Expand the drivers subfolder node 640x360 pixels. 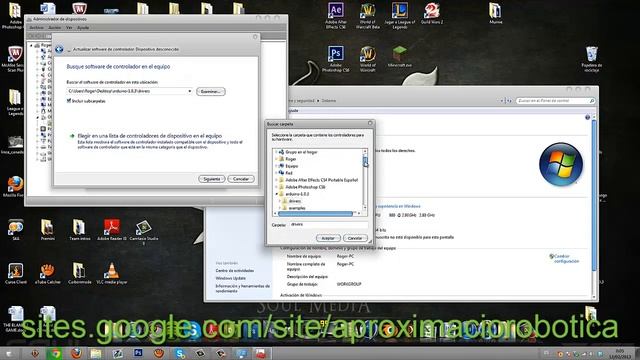click(280, 201)
